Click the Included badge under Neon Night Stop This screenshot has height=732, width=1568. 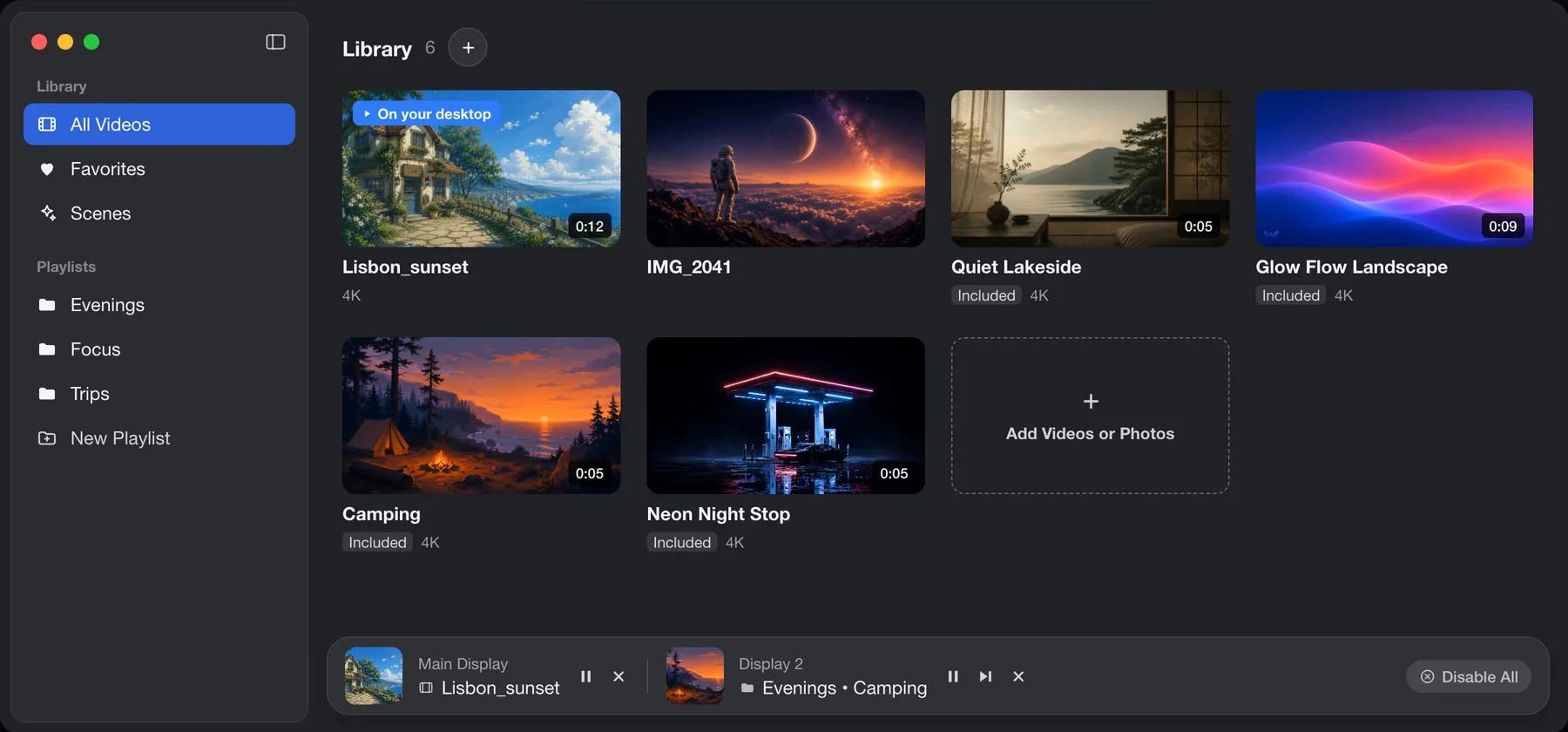[682, 543]
